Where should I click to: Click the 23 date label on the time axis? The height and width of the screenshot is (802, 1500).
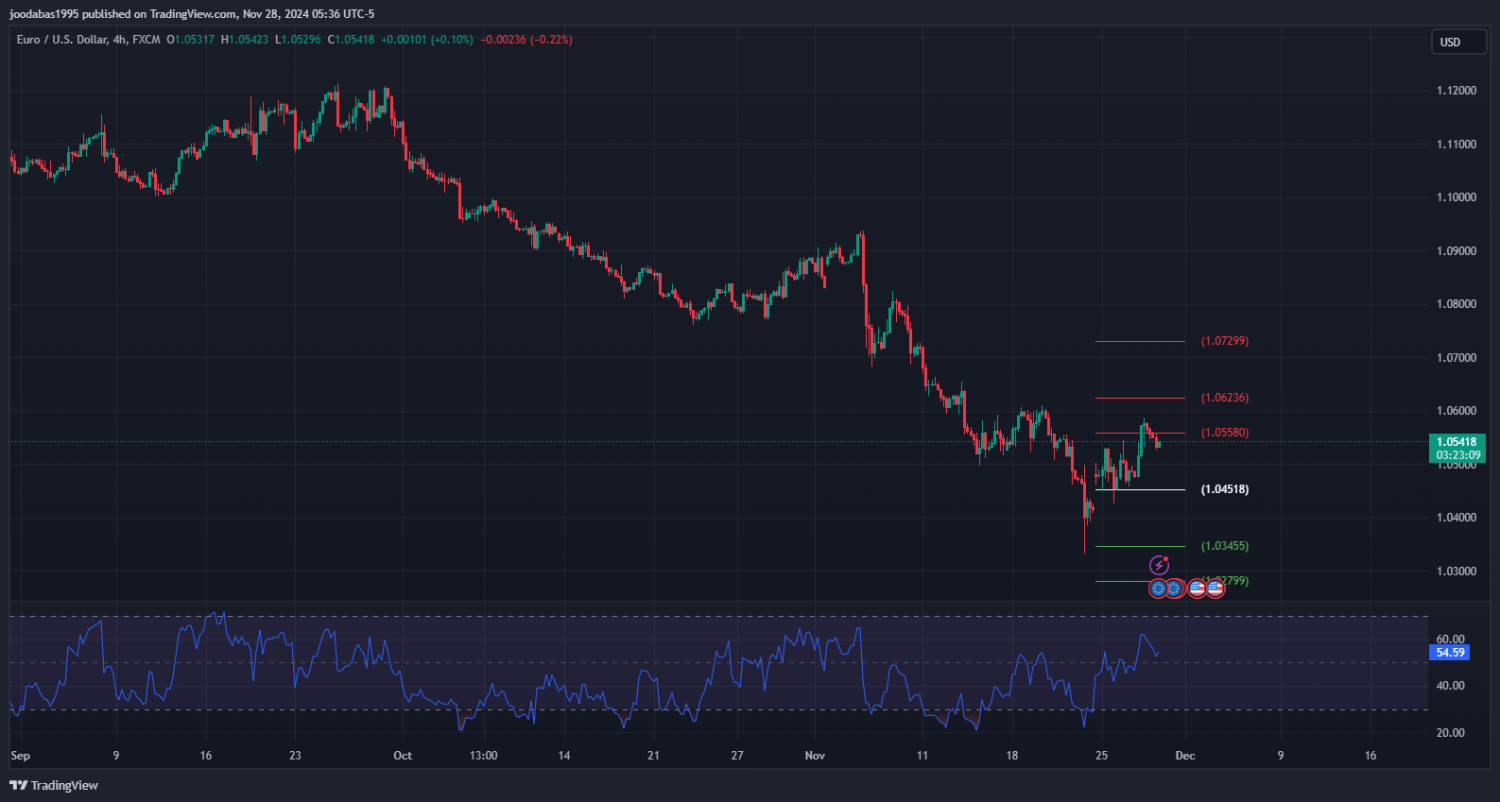pyautogui.click(x=293, y=756)
